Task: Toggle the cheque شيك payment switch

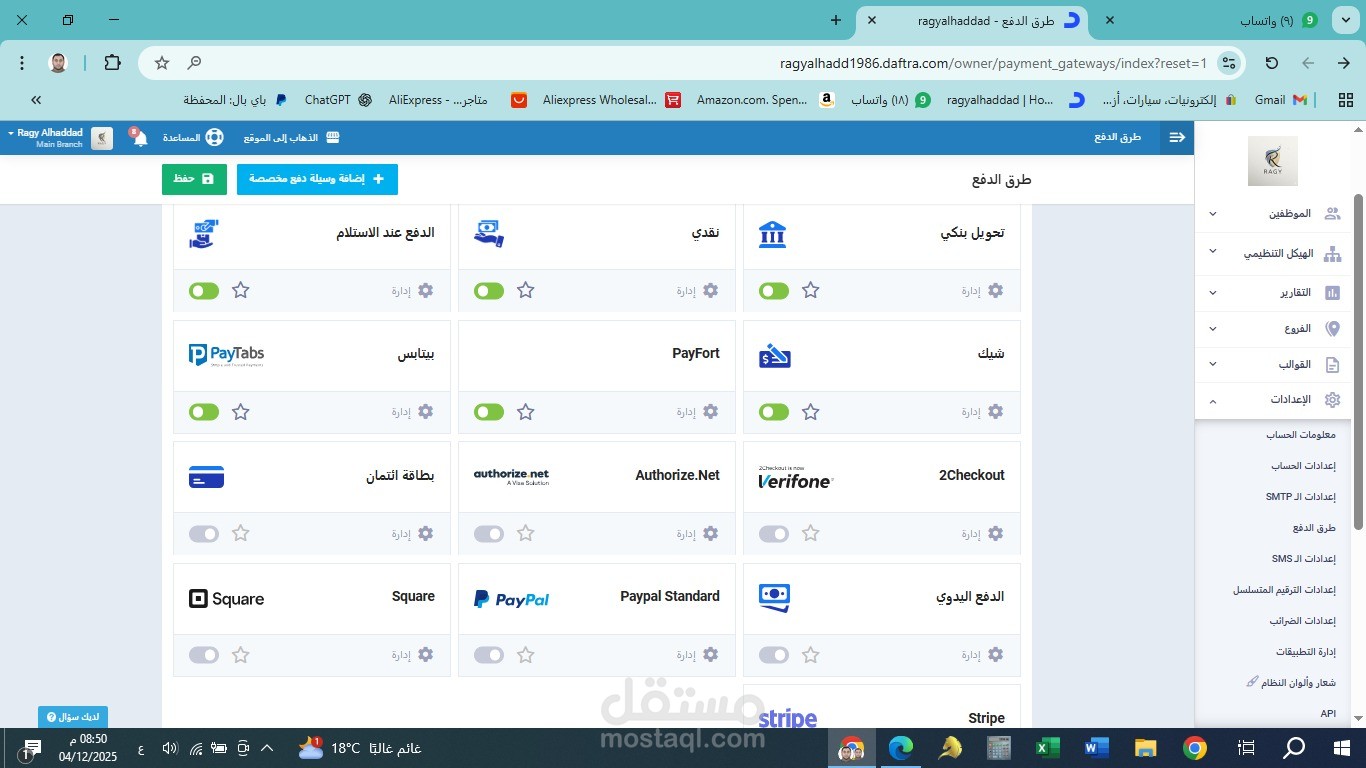Action: (x=774, y=412)
